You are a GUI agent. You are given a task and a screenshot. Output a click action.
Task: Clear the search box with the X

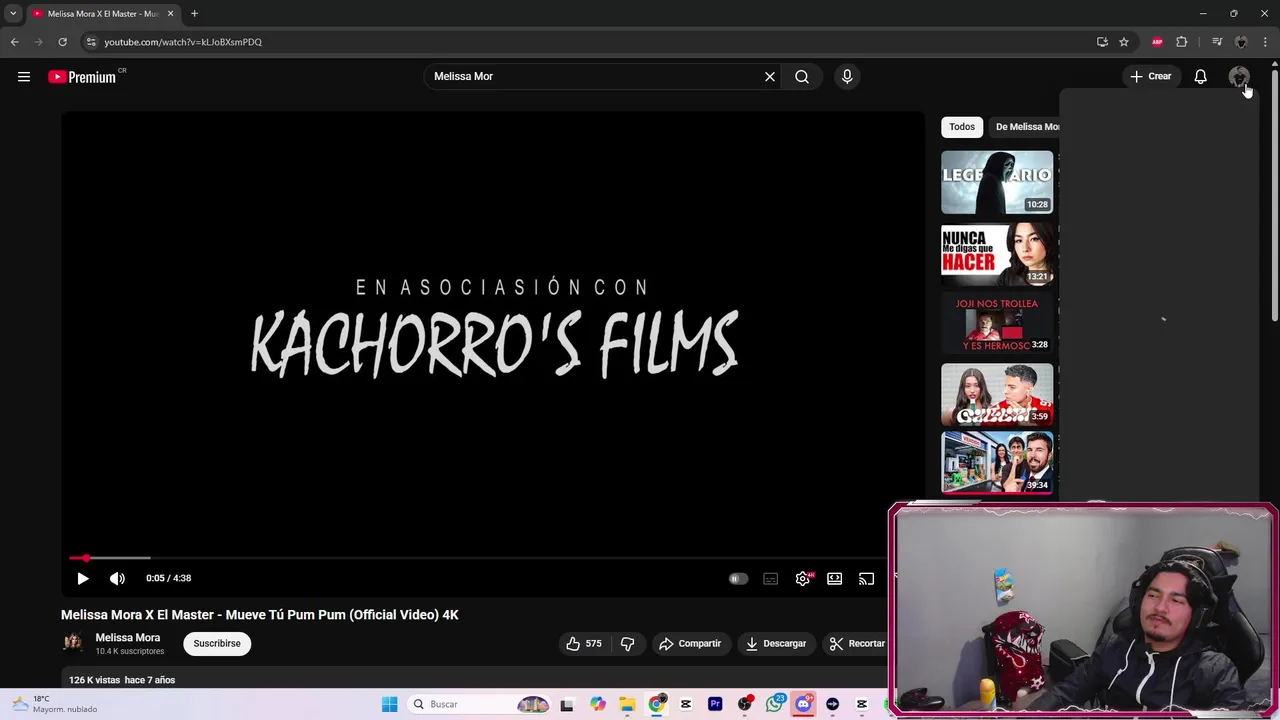(x=770, y=76)
